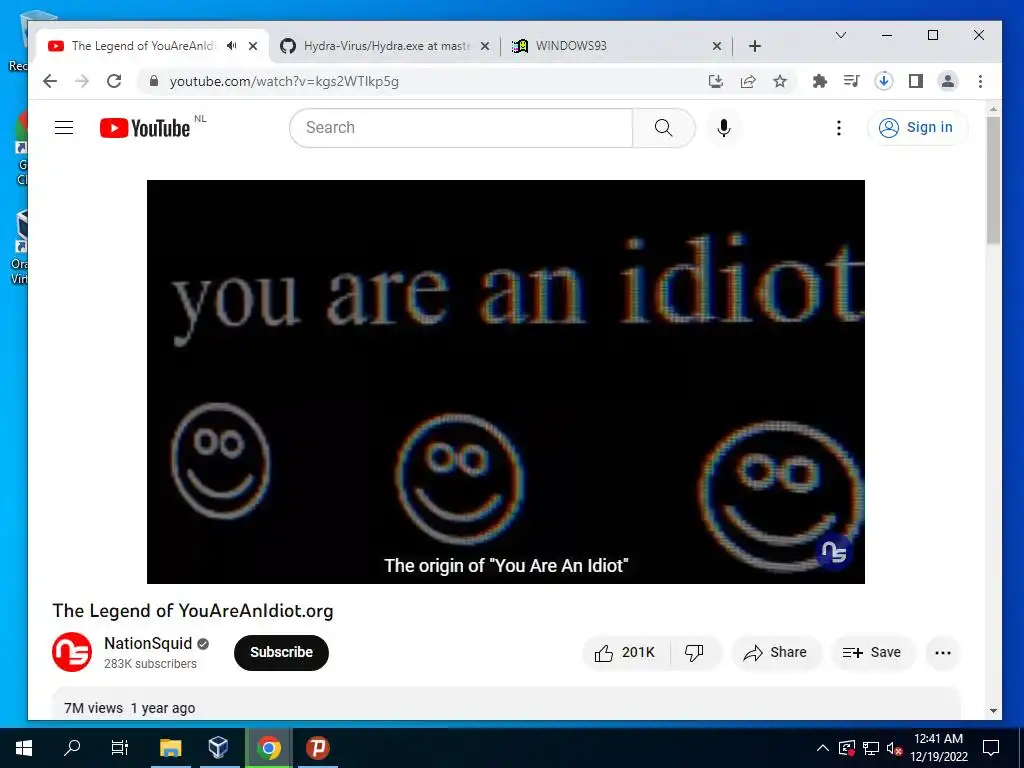View site information via the lock icon
Viewport: 1024px width, 768px height.
(154, 81)
